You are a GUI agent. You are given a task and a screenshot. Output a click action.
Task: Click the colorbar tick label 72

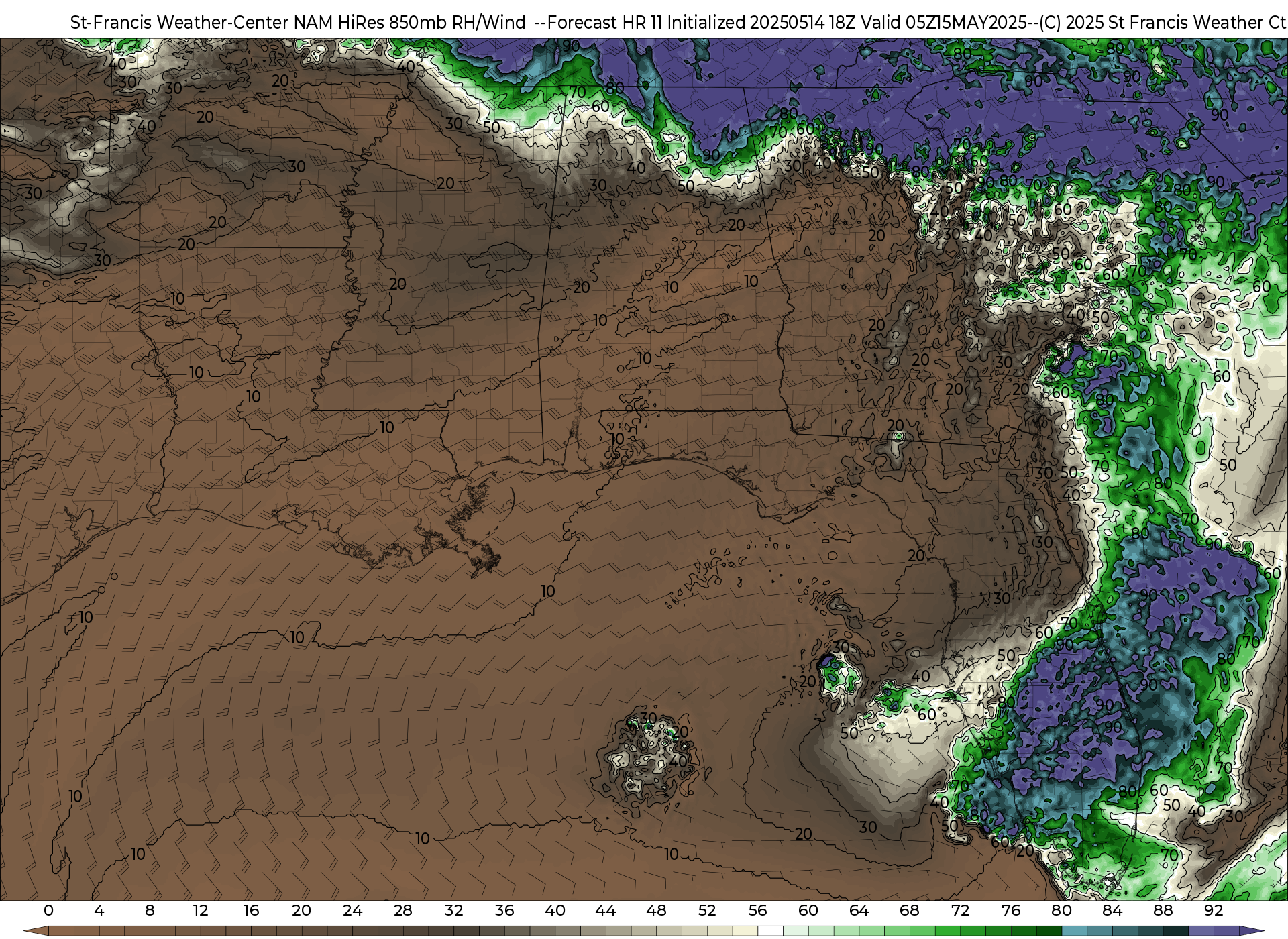[960, 910]
